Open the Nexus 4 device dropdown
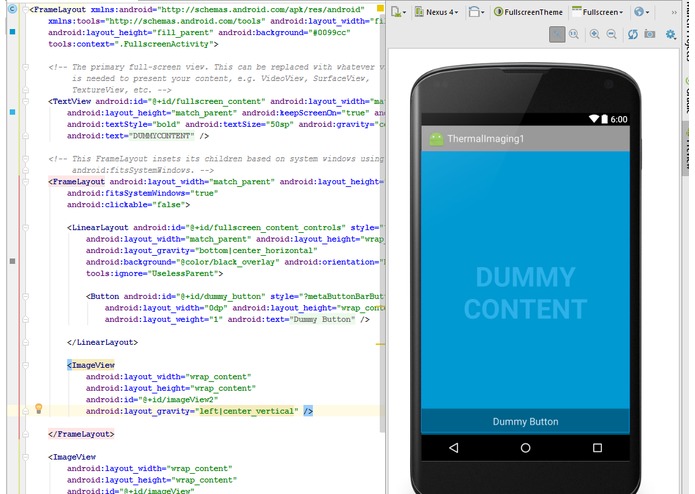 tap(436, 12)
